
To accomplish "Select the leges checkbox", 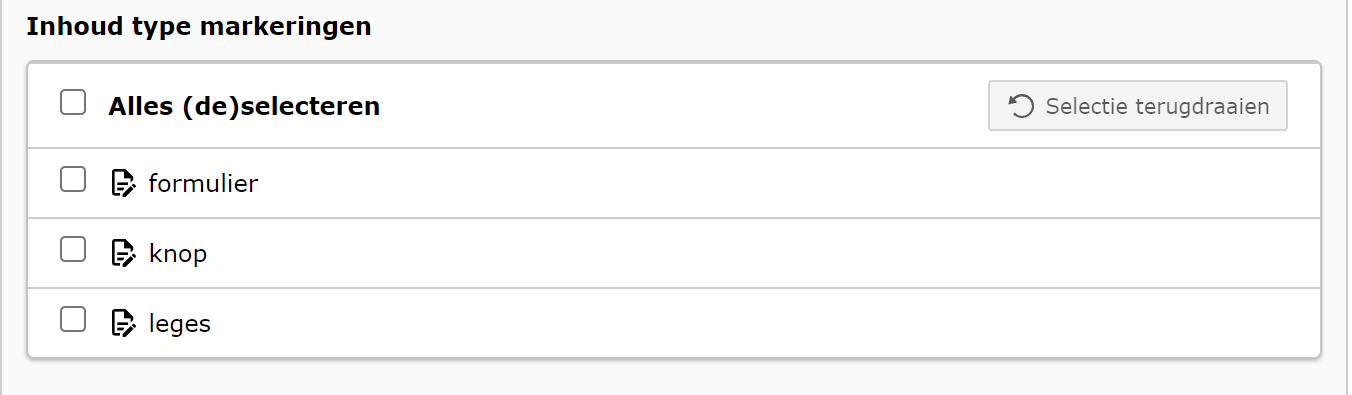I will pos(73,320).
